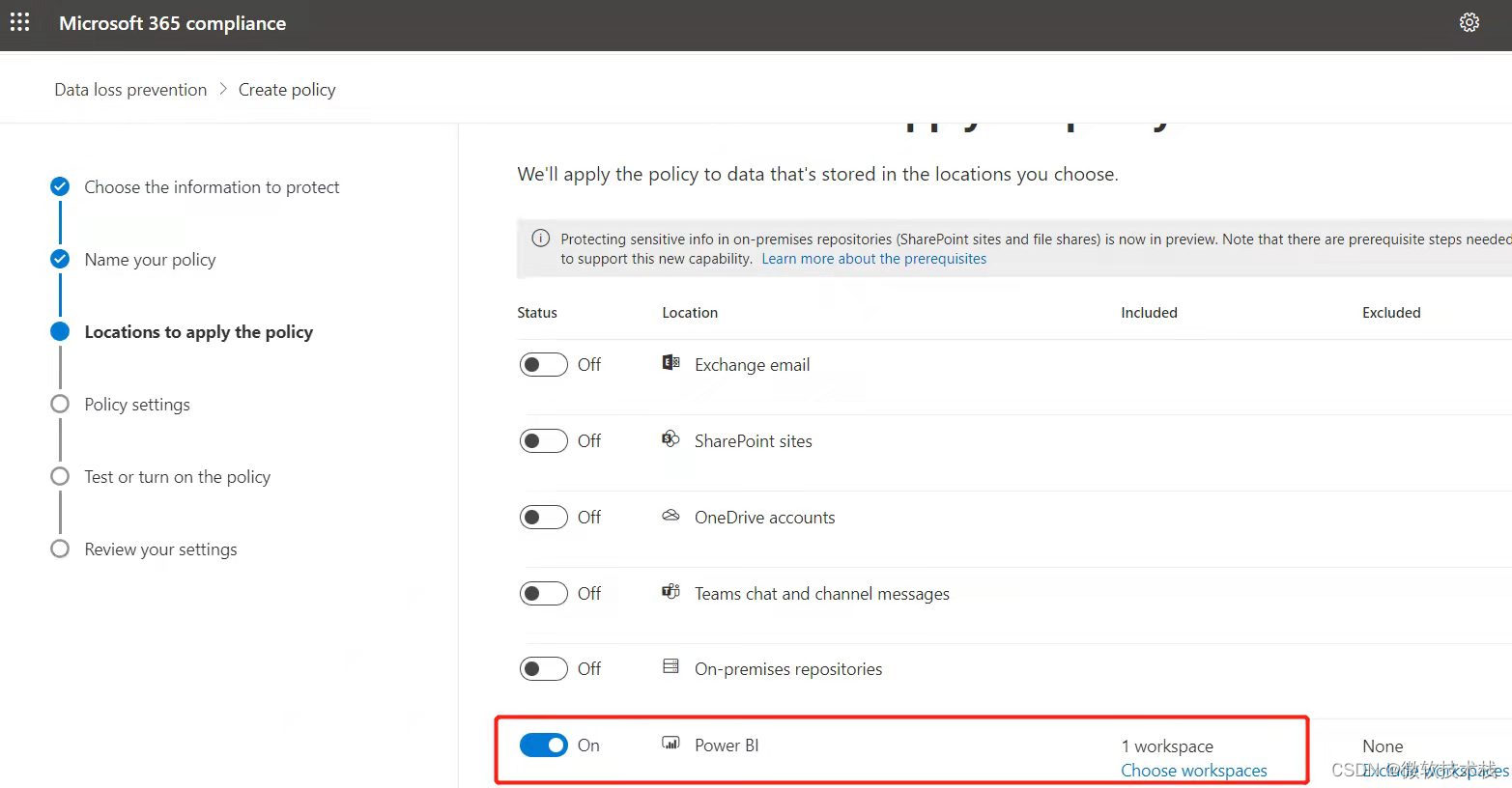Go to Name your policy step
The image size is (1512, 788).
[x=150, y=260]
